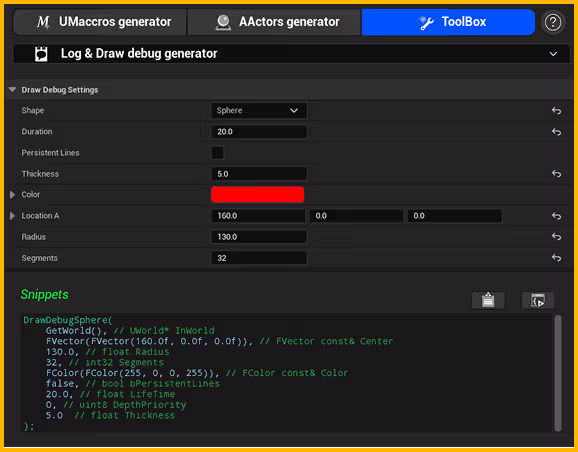
Task: Click the ToolBox wrench icon
Action: (426, 22)
